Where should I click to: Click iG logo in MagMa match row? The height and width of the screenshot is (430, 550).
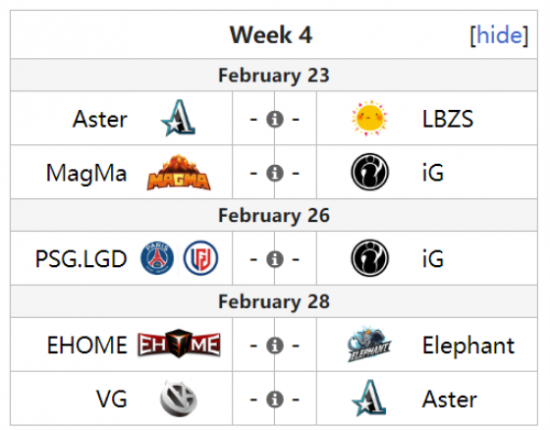pyautogui.click(x=370, y=172)
